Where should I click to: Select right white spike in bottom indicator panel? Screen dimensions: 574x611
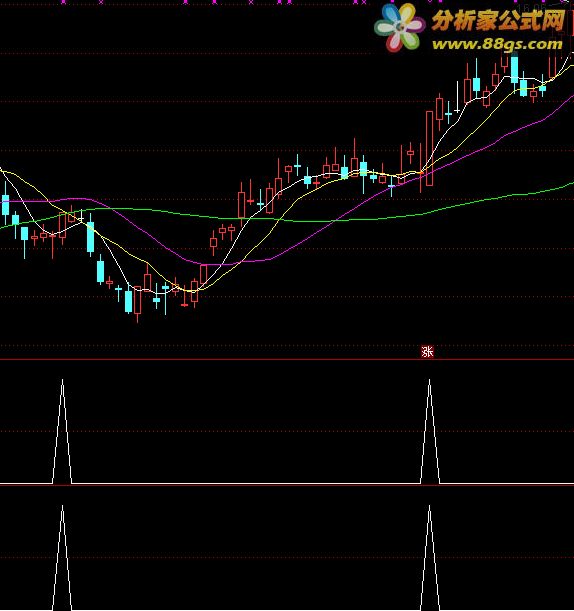click(x=429, y=557)
